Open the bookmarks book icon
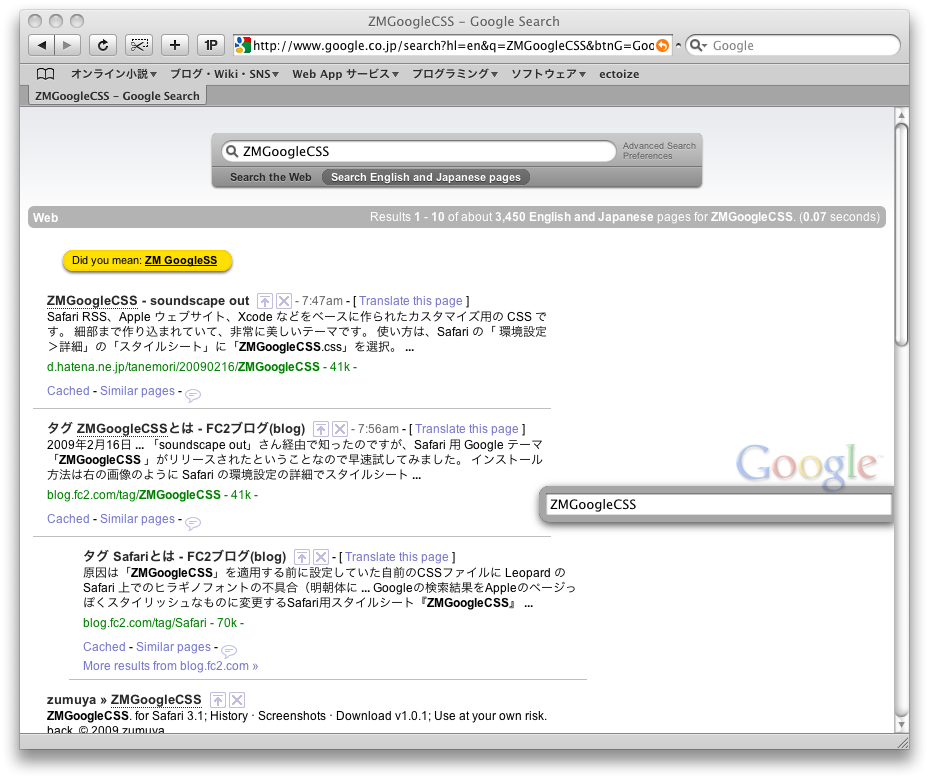The image size is (929, 779). click(x=46, y=74)
